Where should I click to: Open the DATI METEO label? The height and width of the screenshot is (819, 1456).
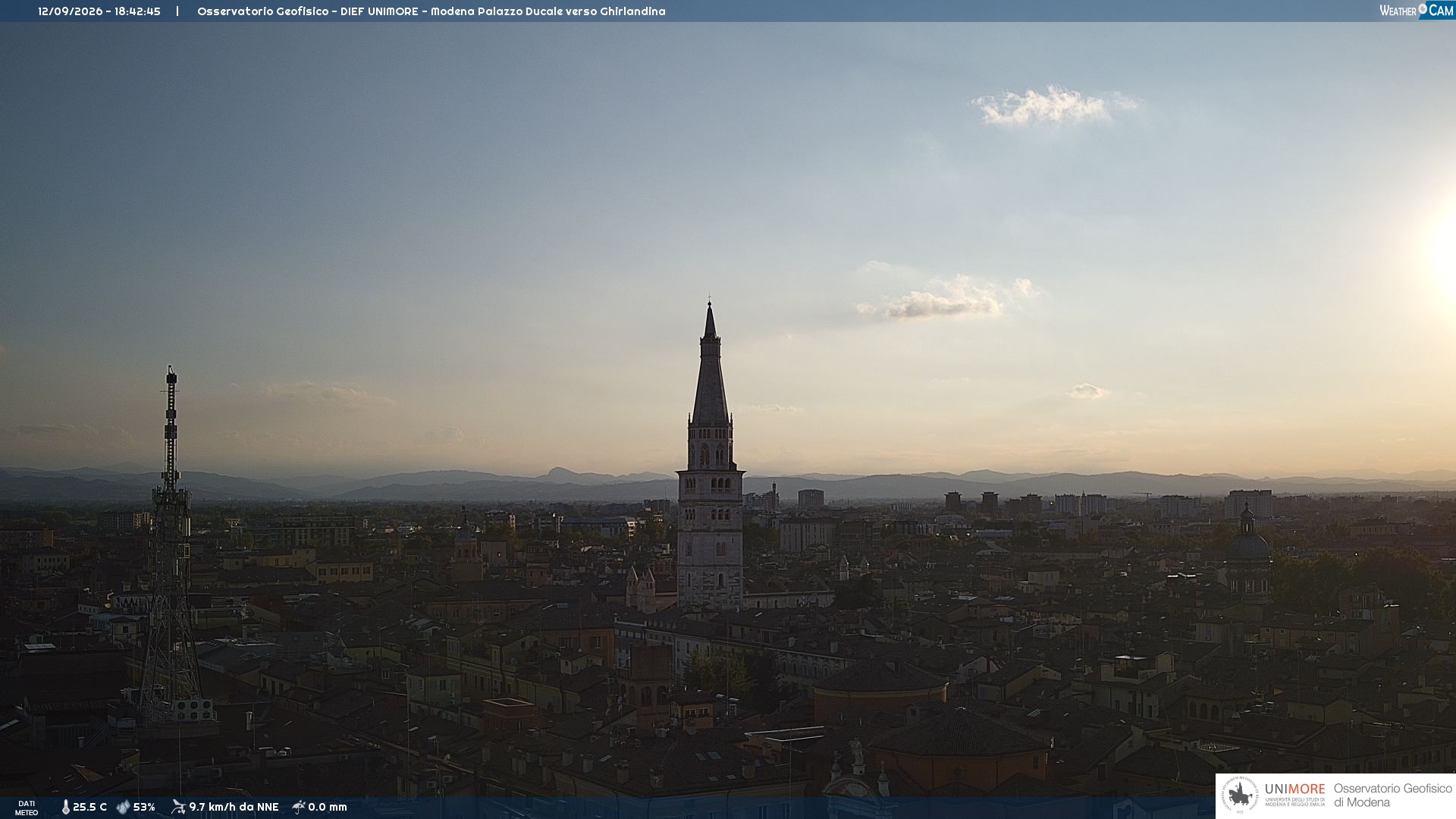point(27,808)
